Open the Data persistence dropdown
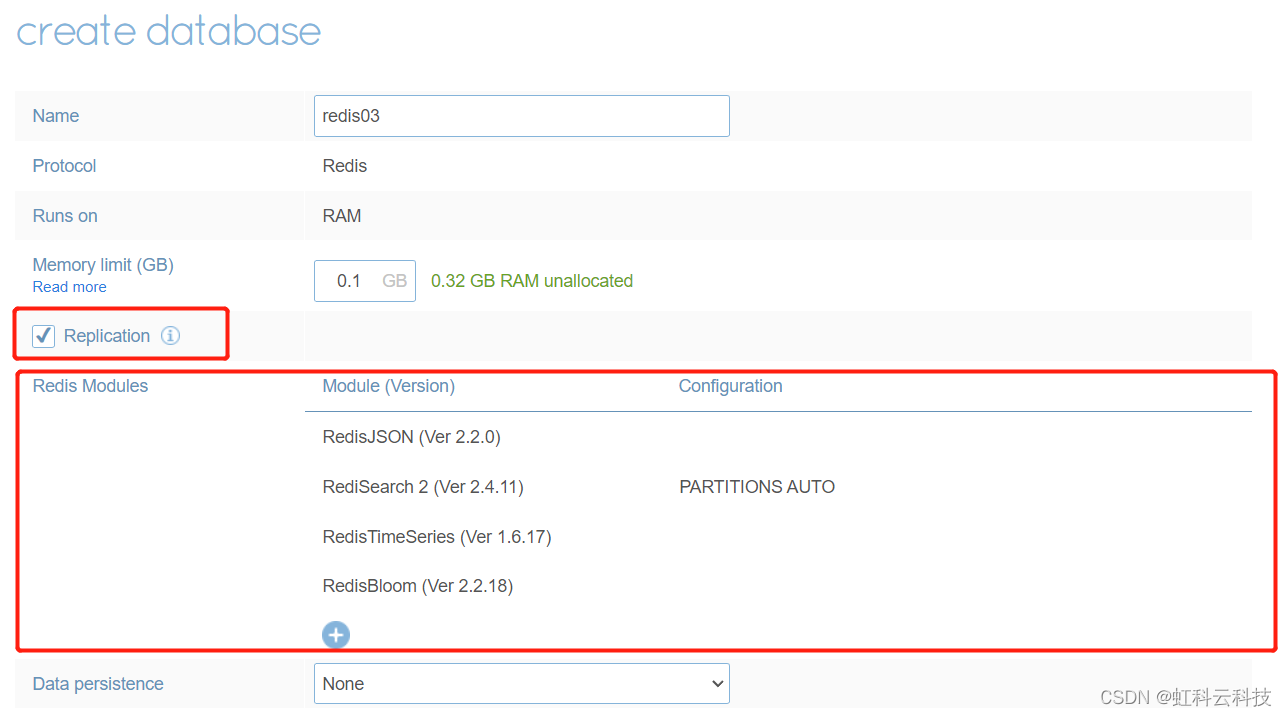This screenshot has height=716, width=1287. pos(521,684)
